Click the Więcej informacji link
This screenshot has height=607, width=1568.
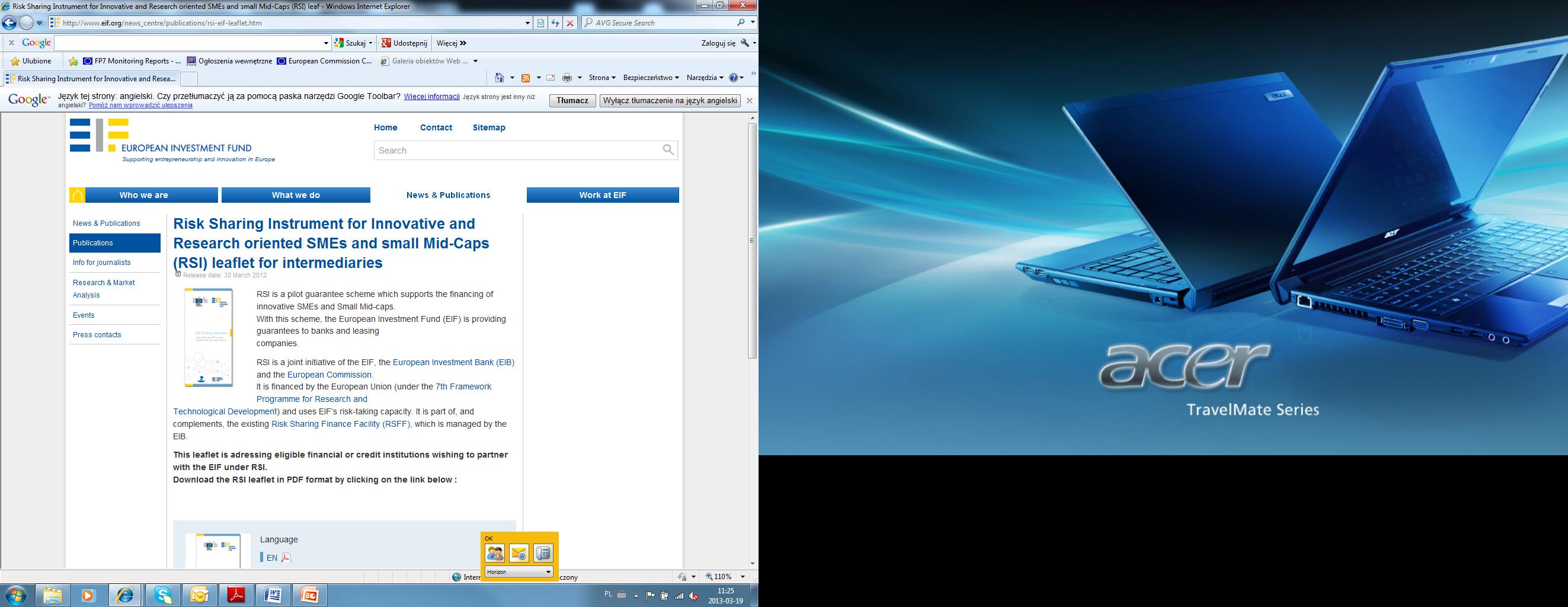pos(431,96)
